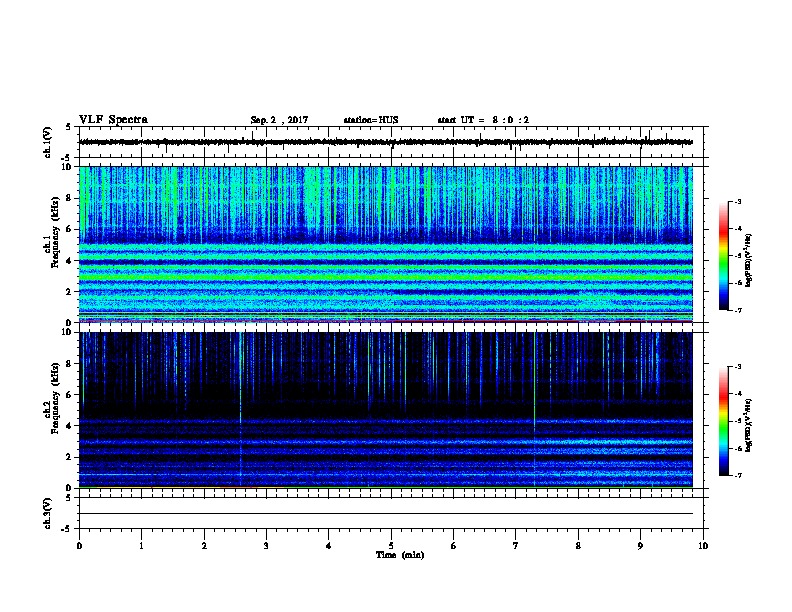
Task: Click the "9" tick label on the time axis
Action: tap(640, 546)
